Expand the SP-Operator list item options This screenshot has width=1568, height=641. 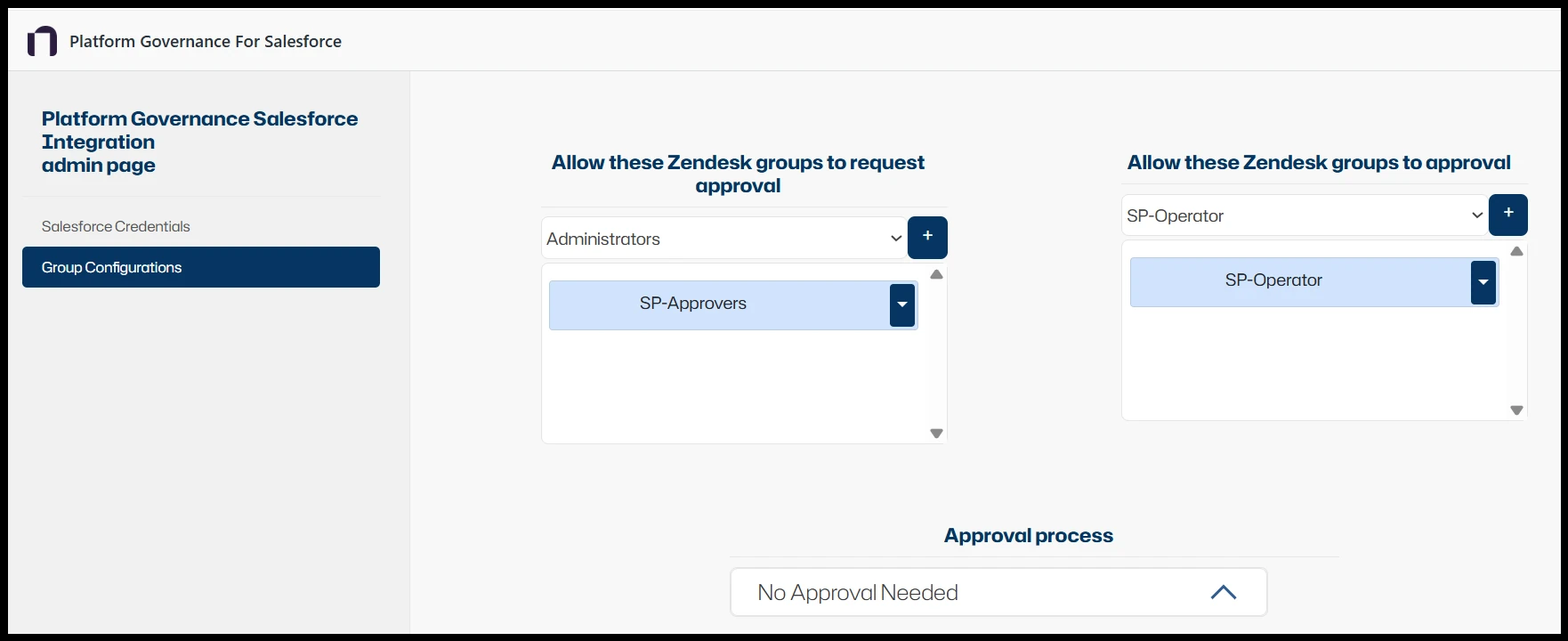(1483, 281)
